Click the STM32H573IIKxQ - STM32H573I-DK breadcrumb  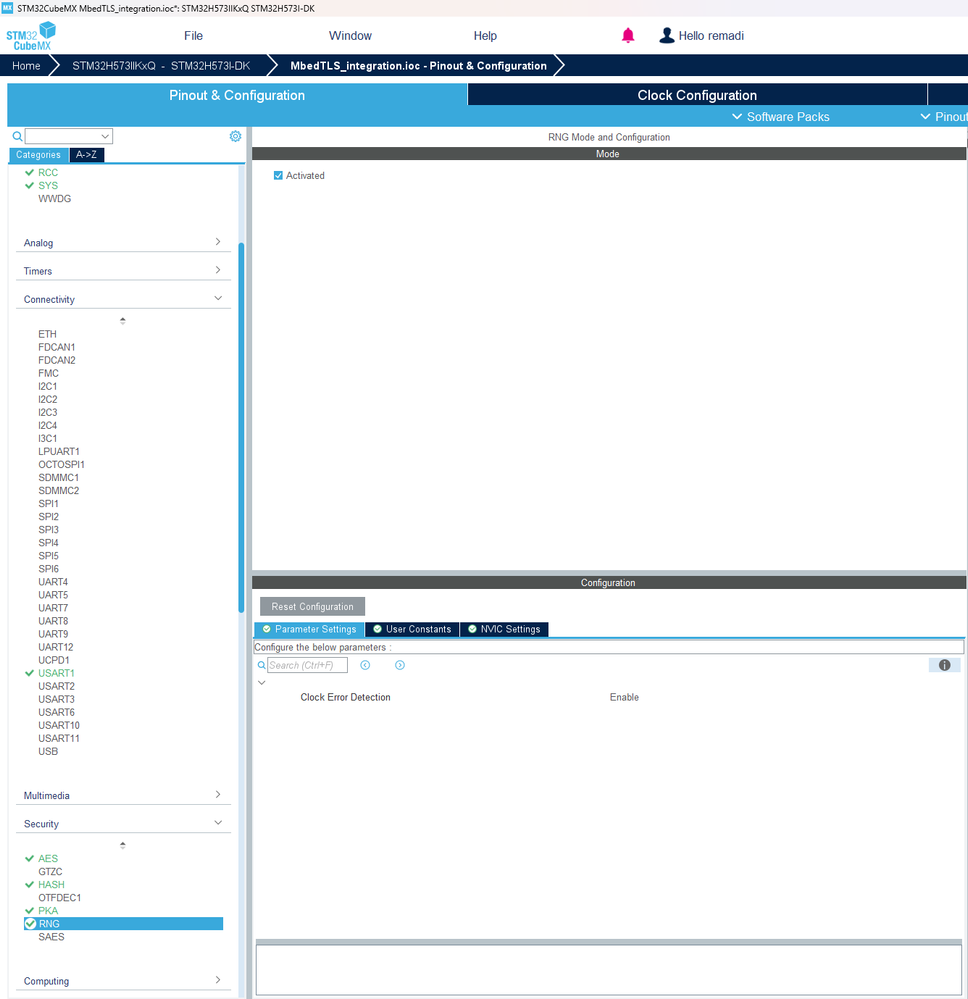click(x=161, y=66)
